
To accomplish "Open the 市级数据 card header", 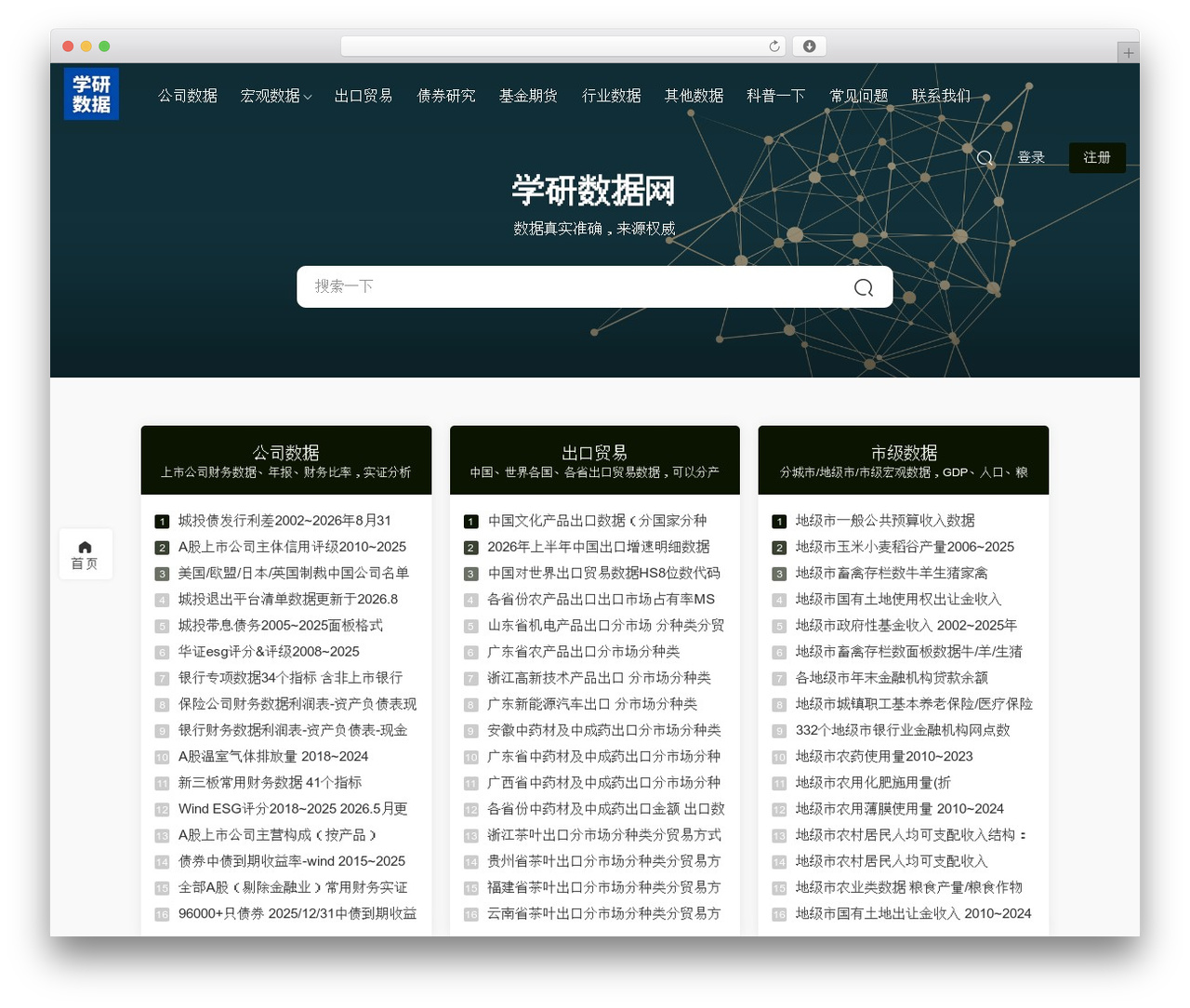I will click(x=904, y=460).
